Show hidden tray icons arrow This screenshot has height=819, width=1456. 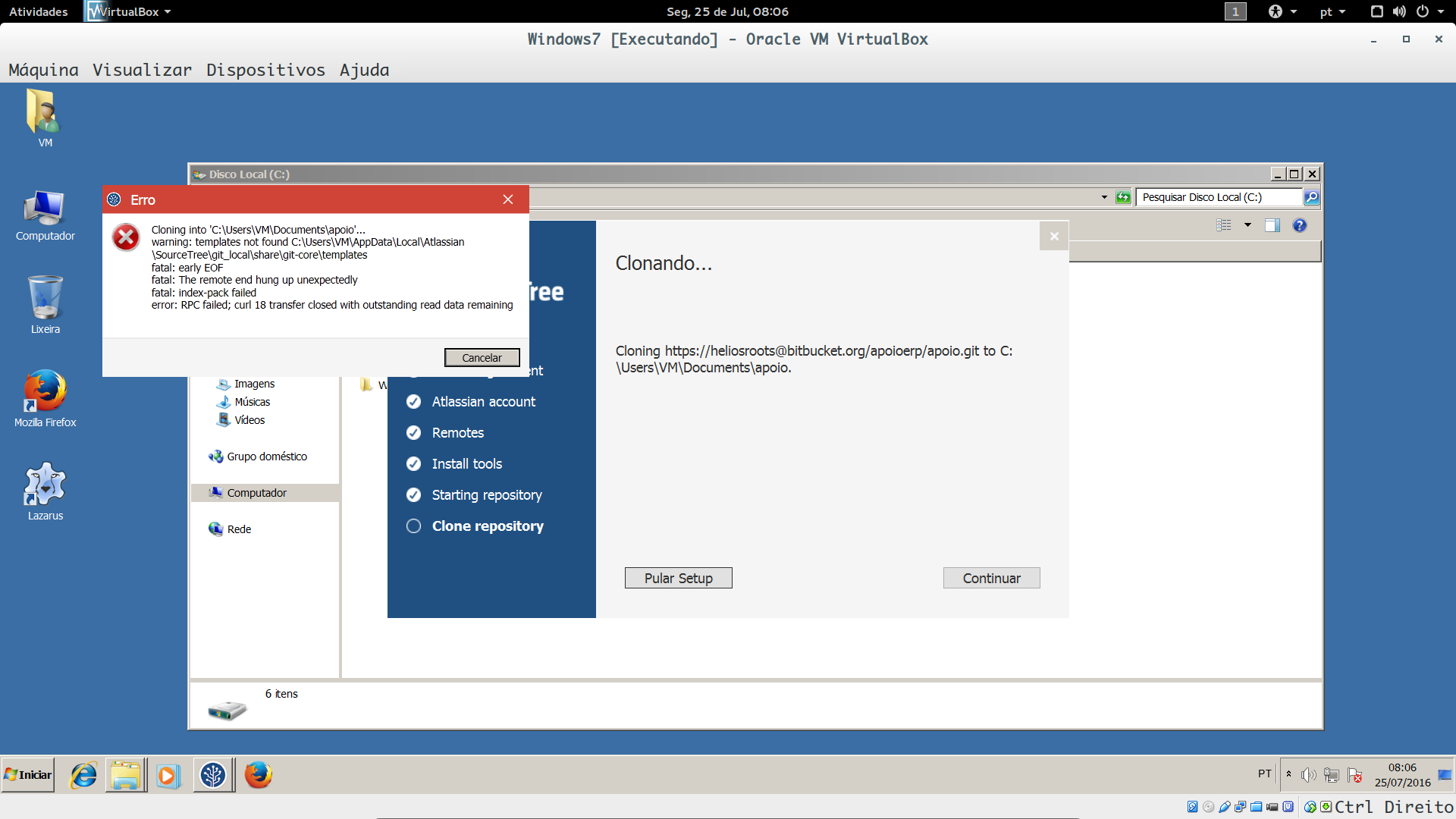(x=1288, y=774)
